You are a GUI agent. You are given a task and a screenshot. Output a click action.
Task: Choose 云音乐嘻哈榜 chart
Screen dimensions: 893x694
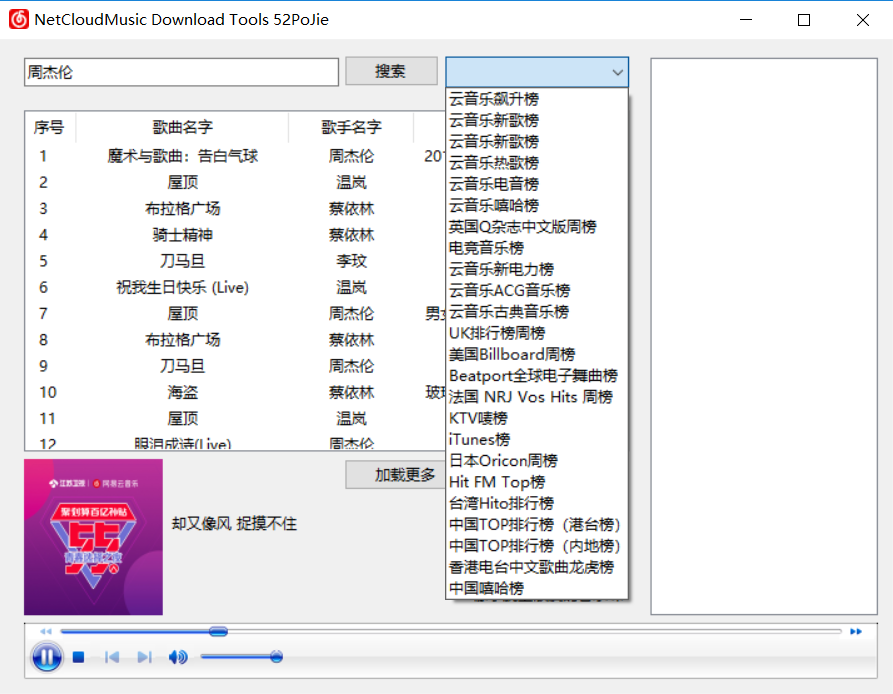coord(536,205)
